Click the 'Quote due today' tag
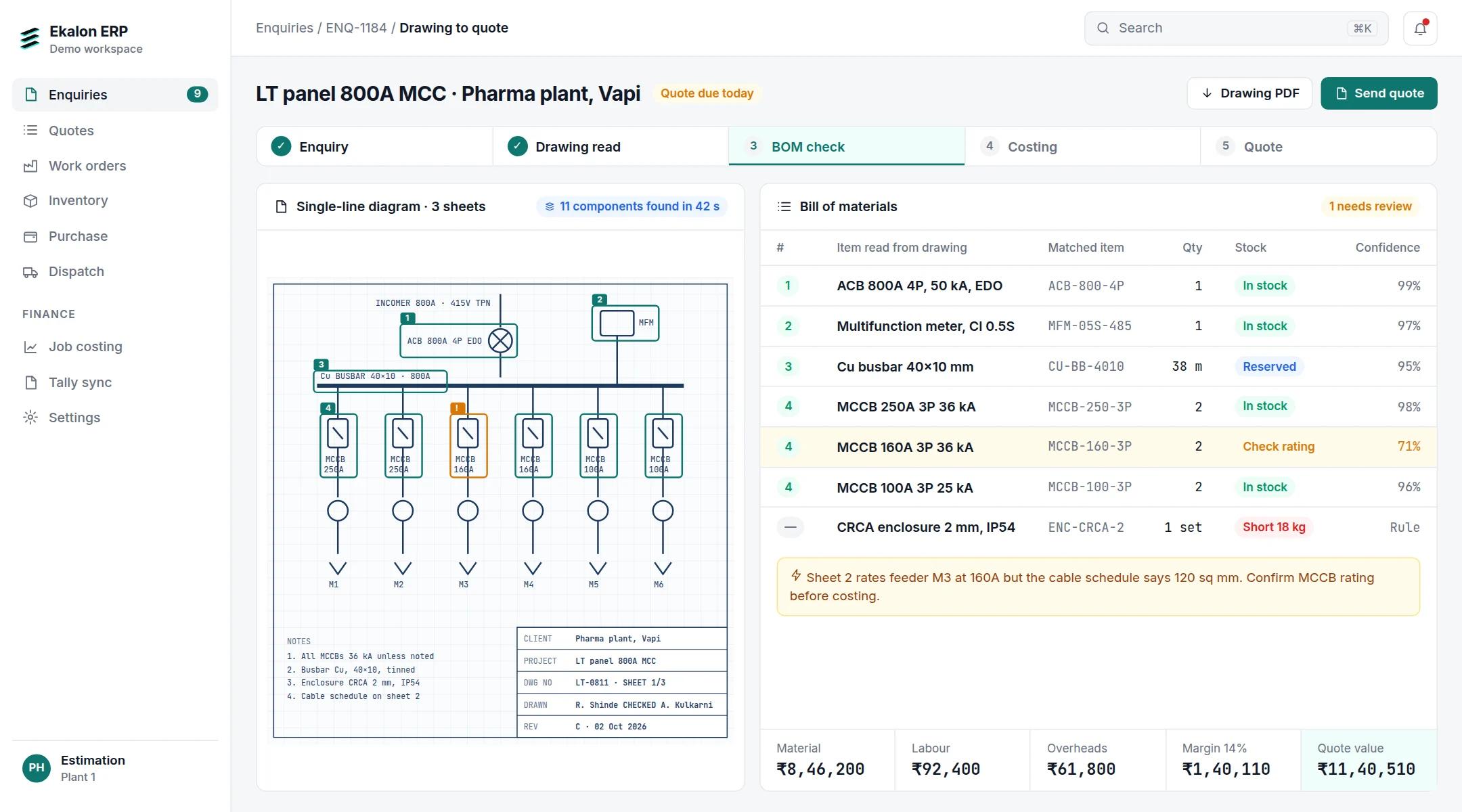 707,93
